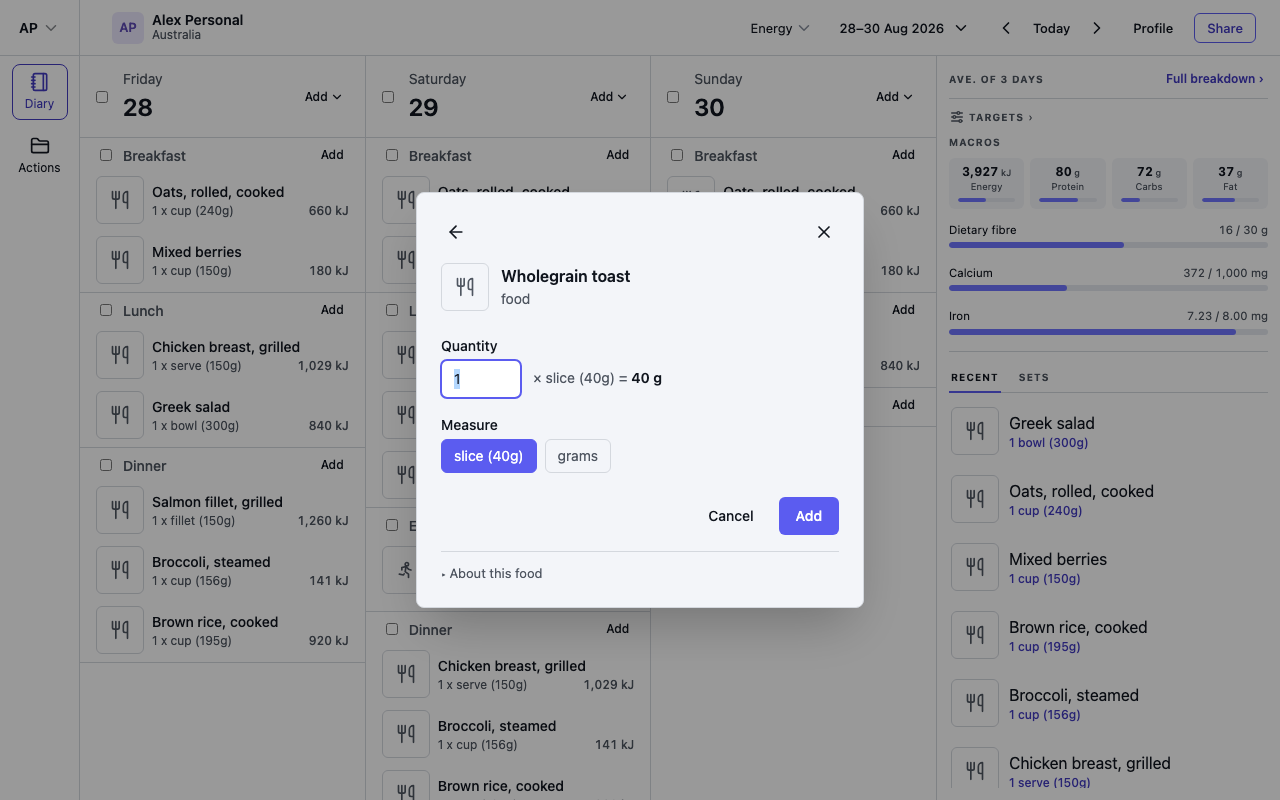
Task: Click the Share button
Action: coord(1225,28)
